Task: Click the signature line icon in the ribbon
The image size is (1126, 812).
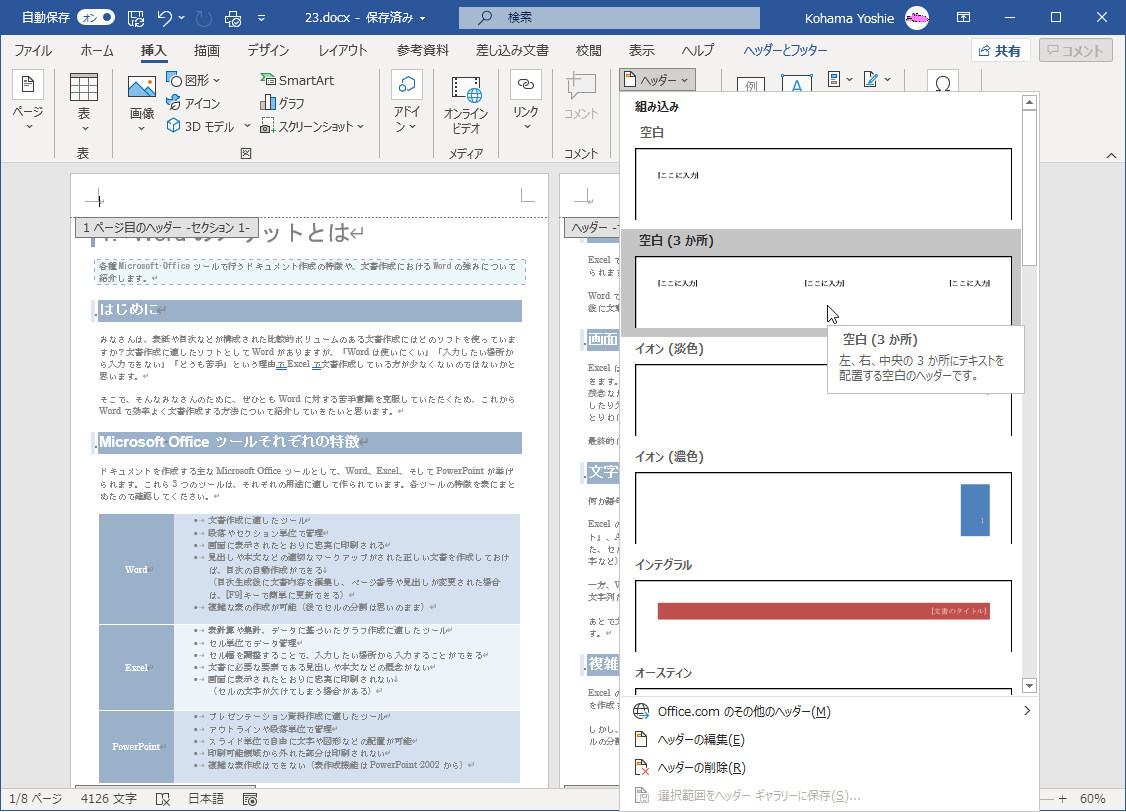Action: click(x=876, y=80)
